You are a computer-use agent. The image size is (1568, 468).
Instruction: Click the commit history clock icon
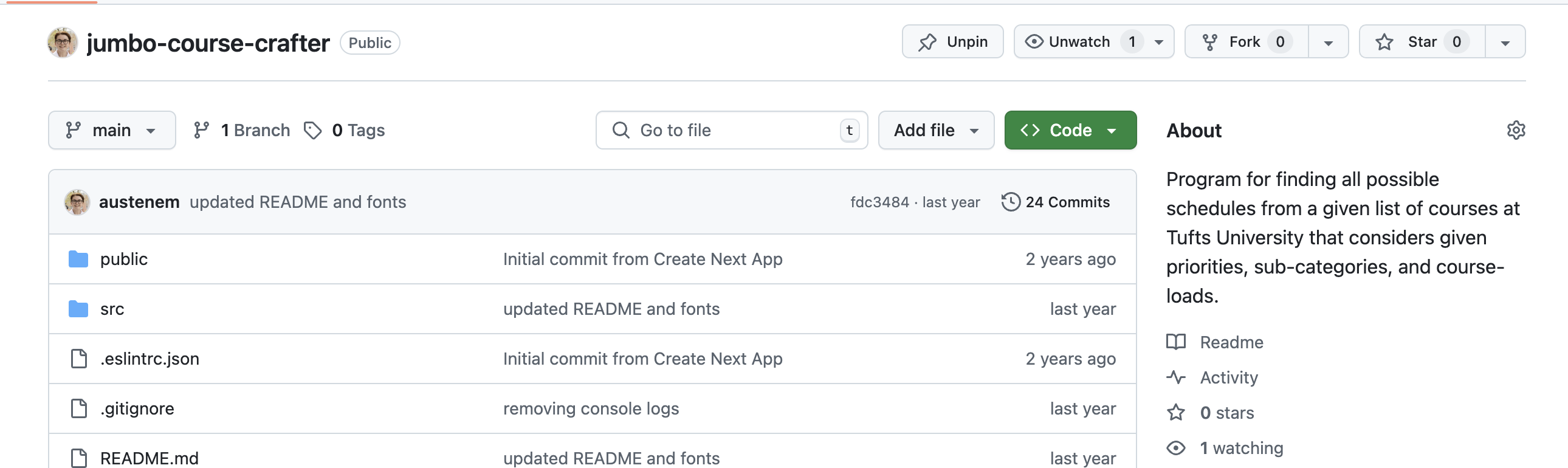click(1011, 202)
